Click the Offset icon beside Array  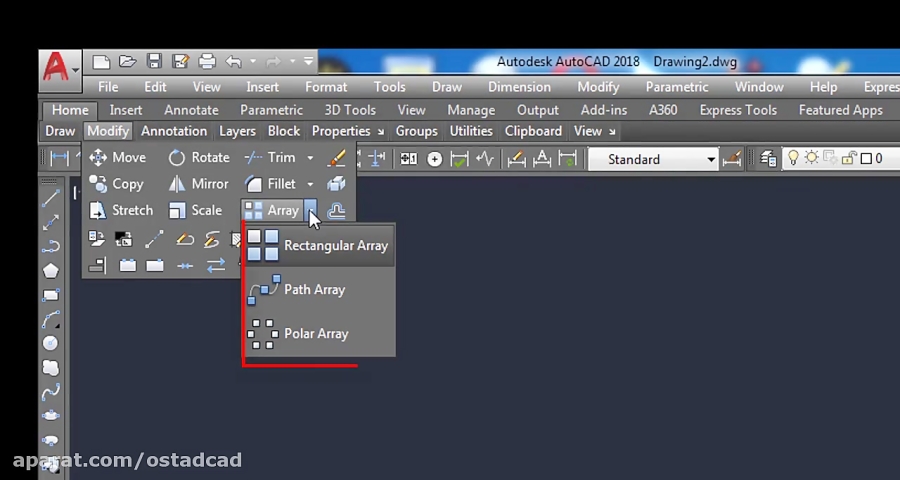click(x=336, y=211)
